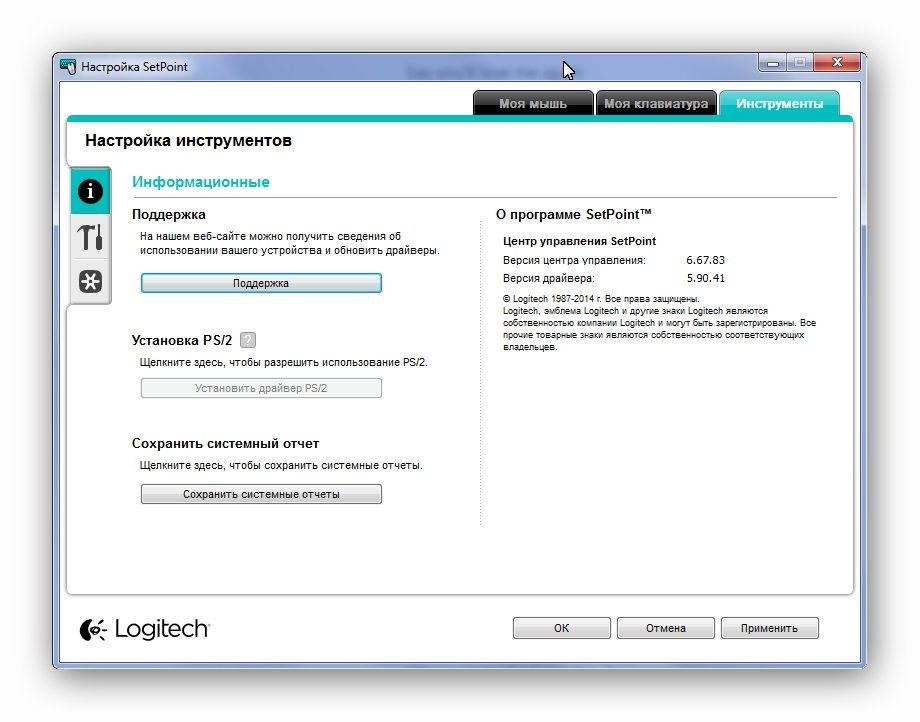The height and width of the screenshot is (722, 920).
Task: Click the Logitech logo
Action: [144, 629]
